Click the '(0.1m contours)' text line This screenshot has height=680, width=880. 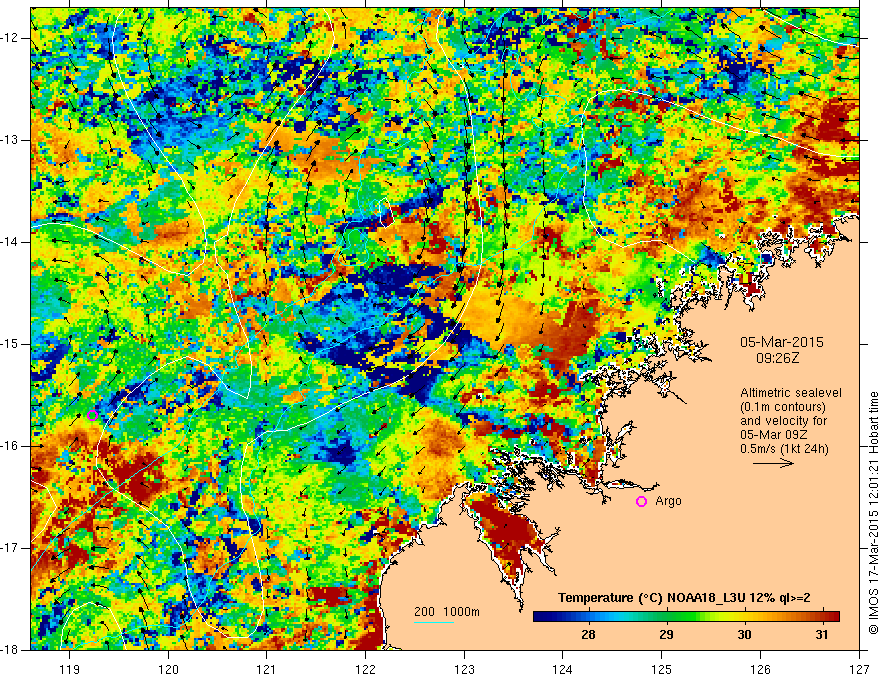783,407
